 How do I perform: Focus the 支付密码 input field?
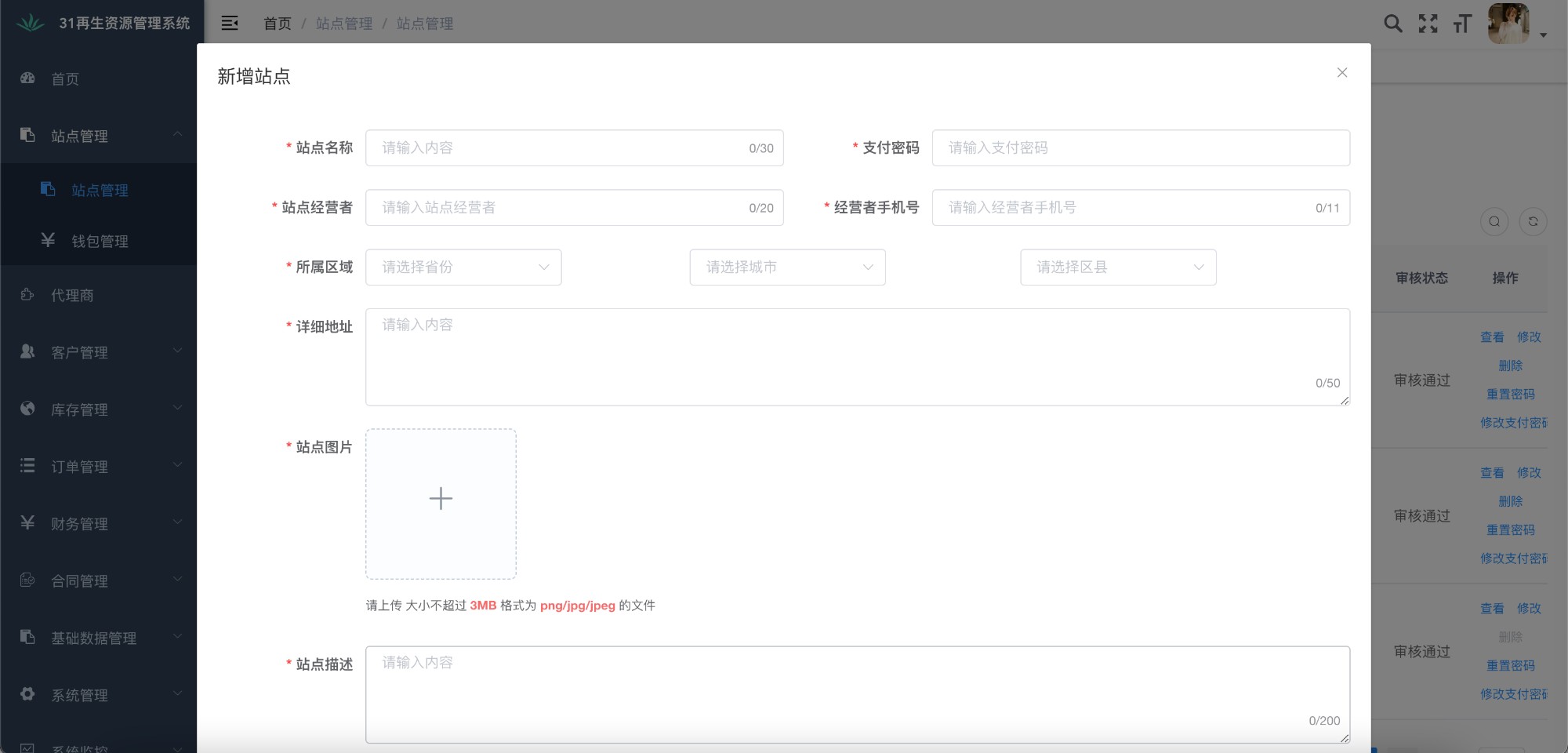tap(1141, 147)
